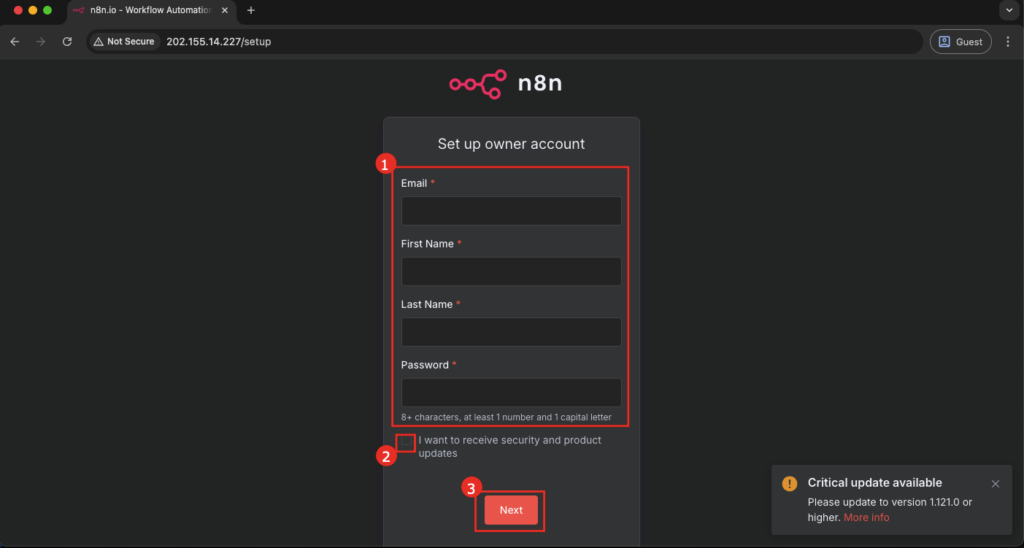Focus the Email input field

click(511, 211)
